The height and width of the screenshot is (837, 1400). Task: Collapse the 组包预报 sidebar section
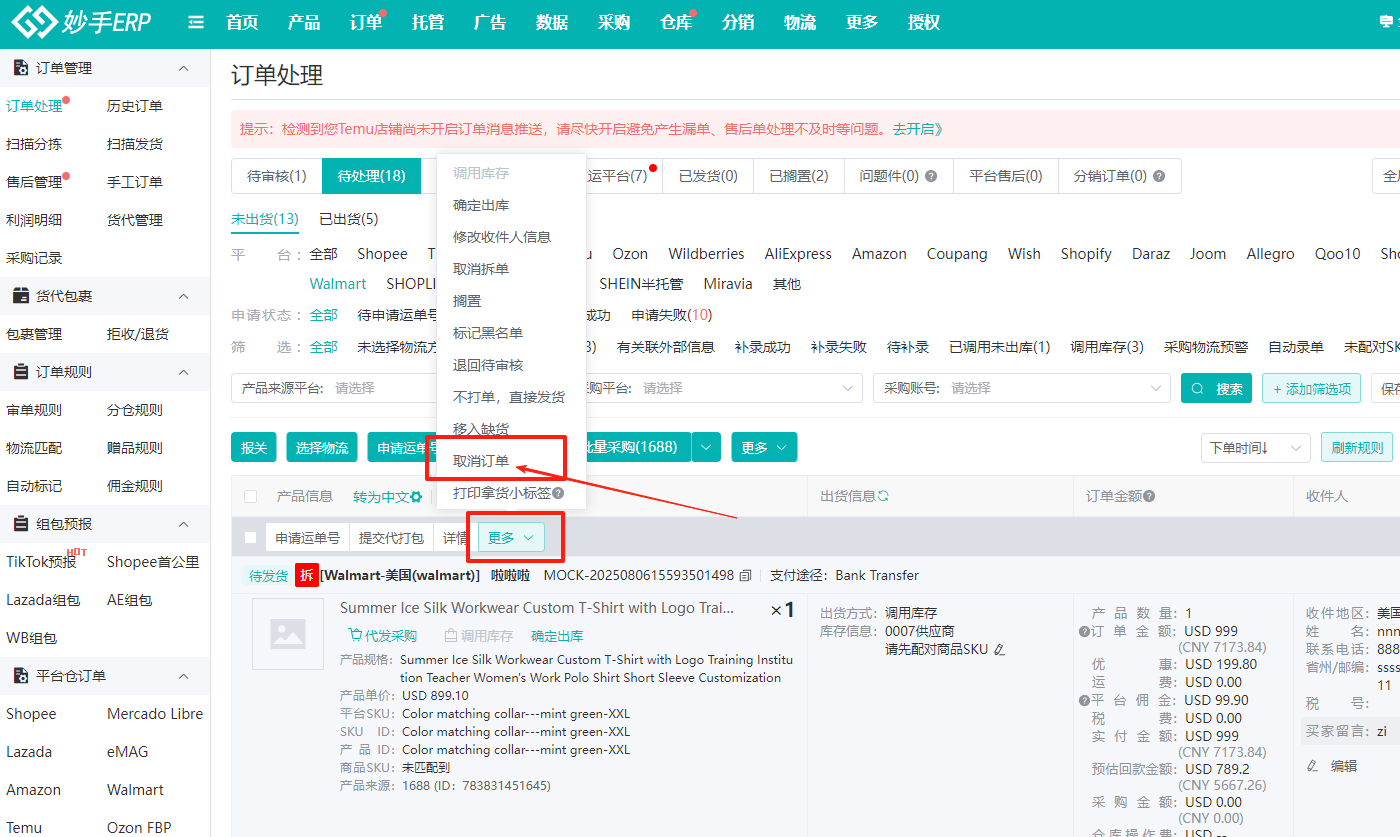tap(183, 524)
